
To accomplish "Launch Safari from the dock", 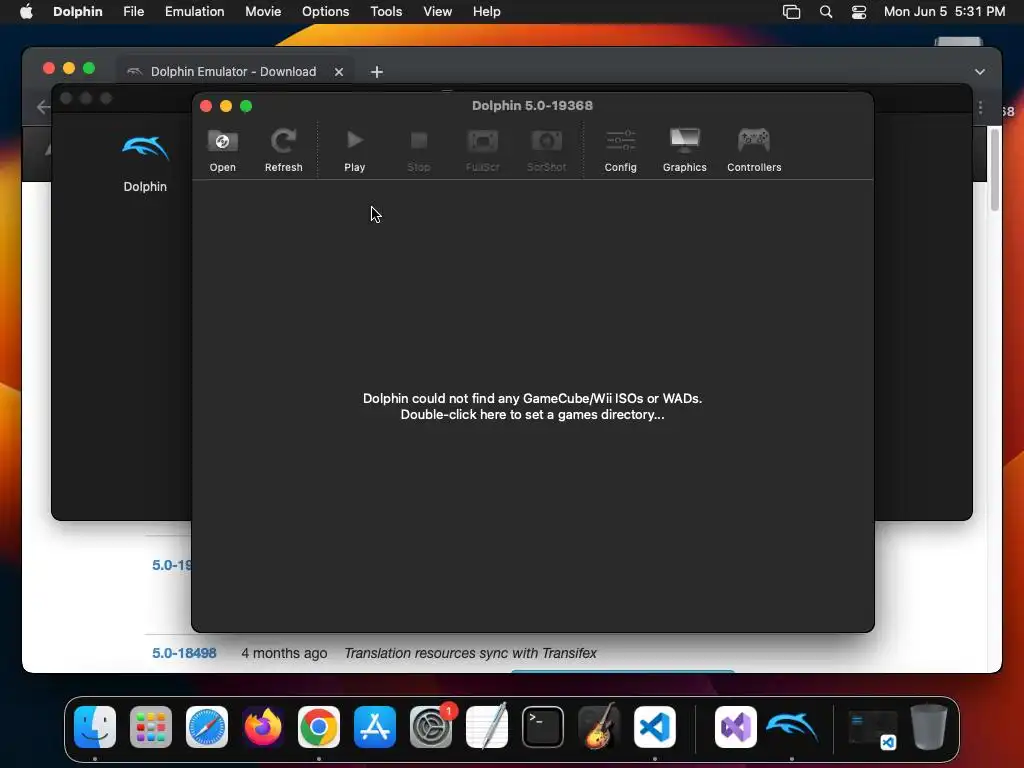I will 207,727.
